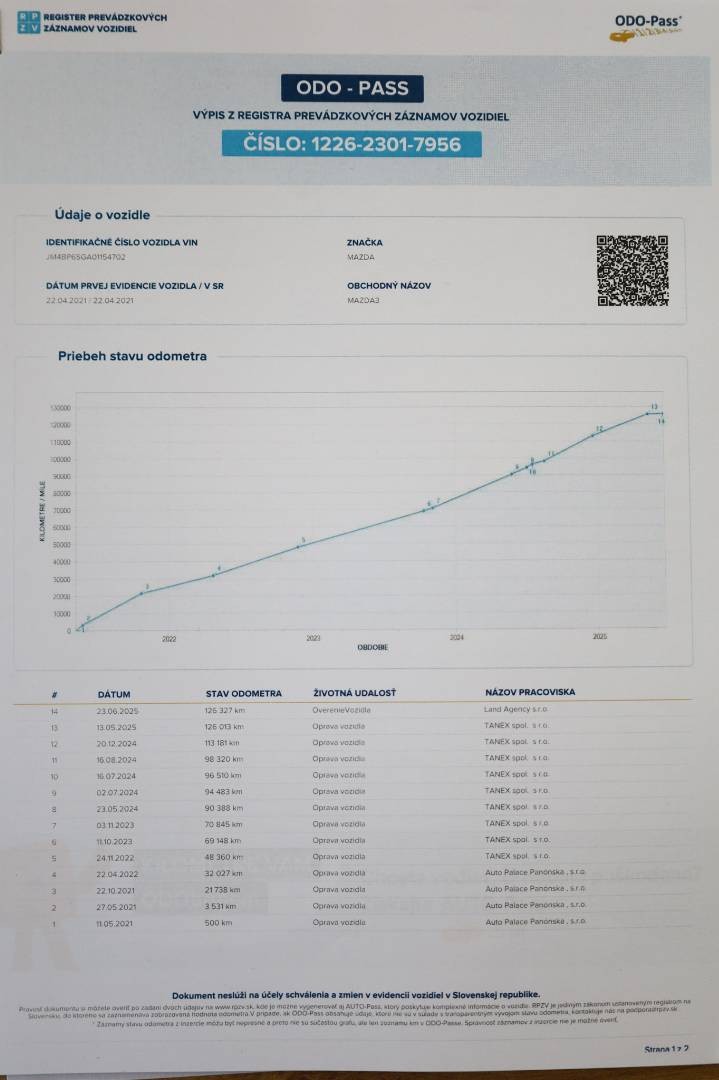
Task: Click the QR code in vehicle data
Action: click(632, 271)
